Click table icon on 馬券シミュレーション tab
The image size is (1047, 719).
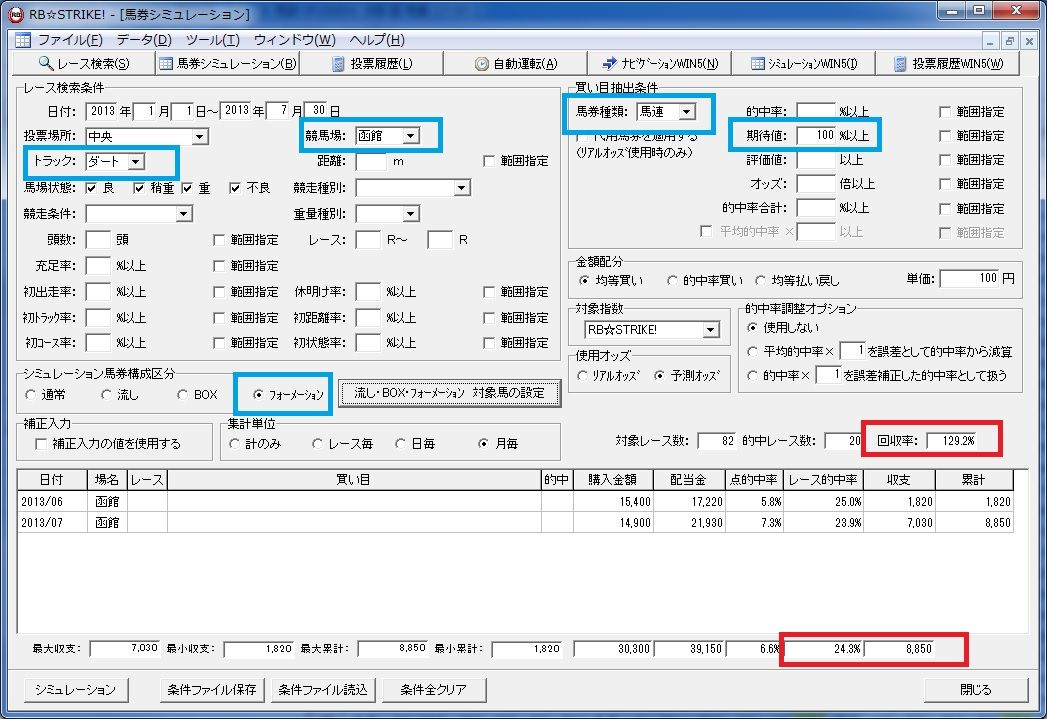(166, 63)
